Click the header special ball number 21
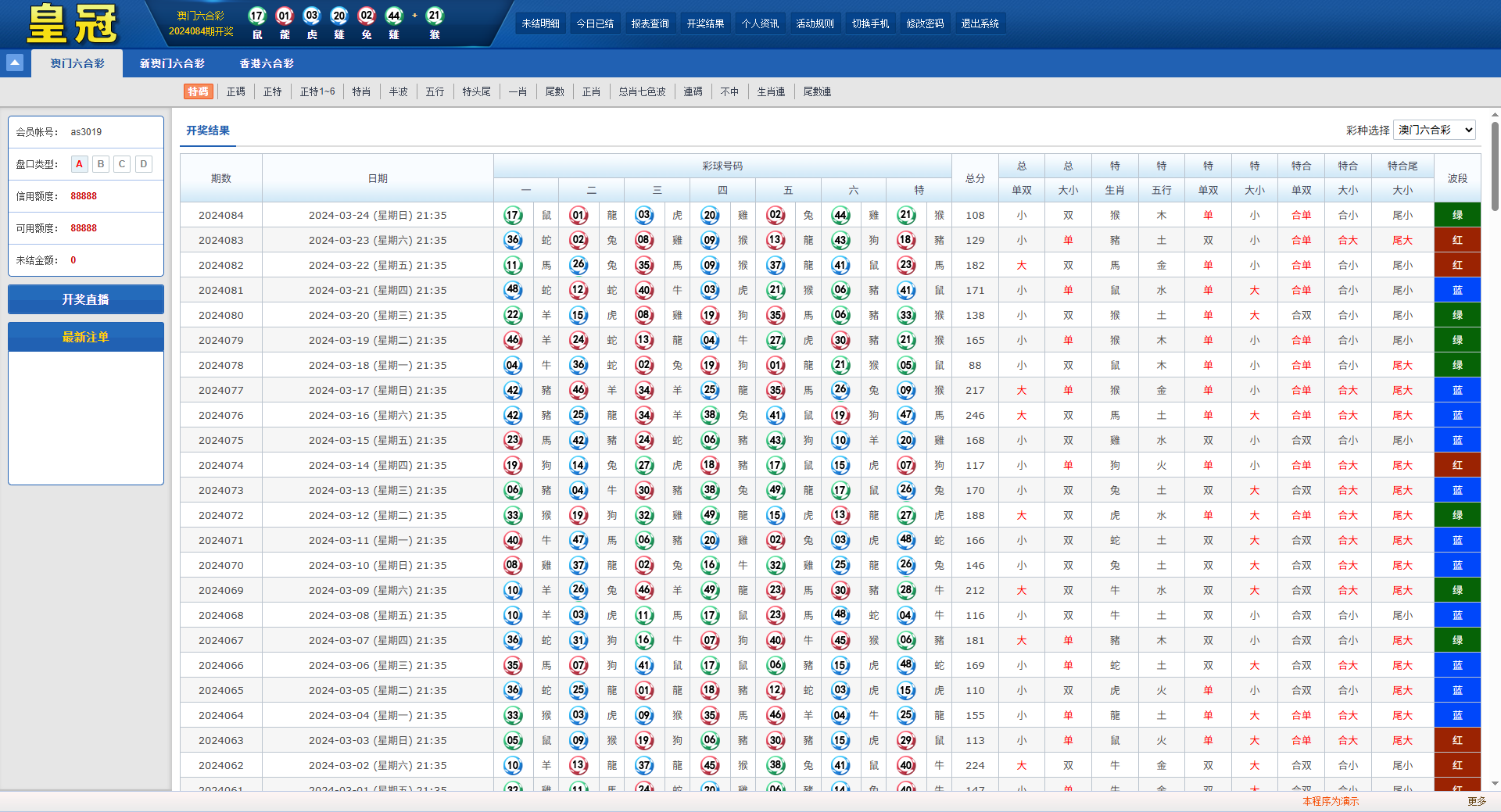This screenshot has width=1501, height=812. pos(435,16)
